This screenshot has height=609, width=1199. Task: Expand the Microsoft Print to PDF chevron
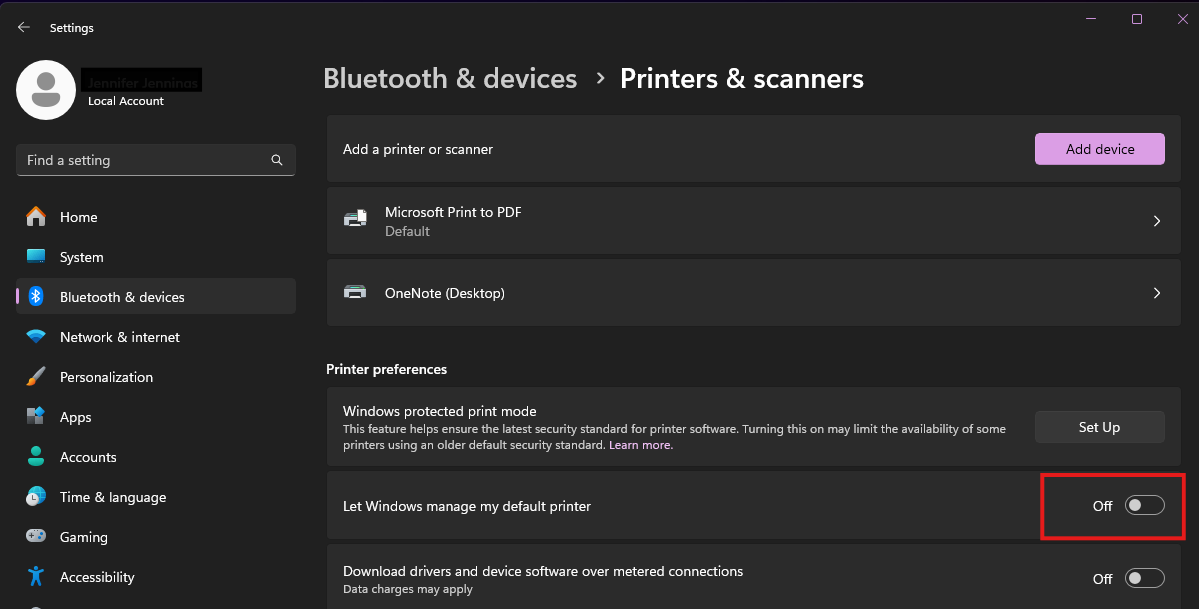pos(1157,221)
